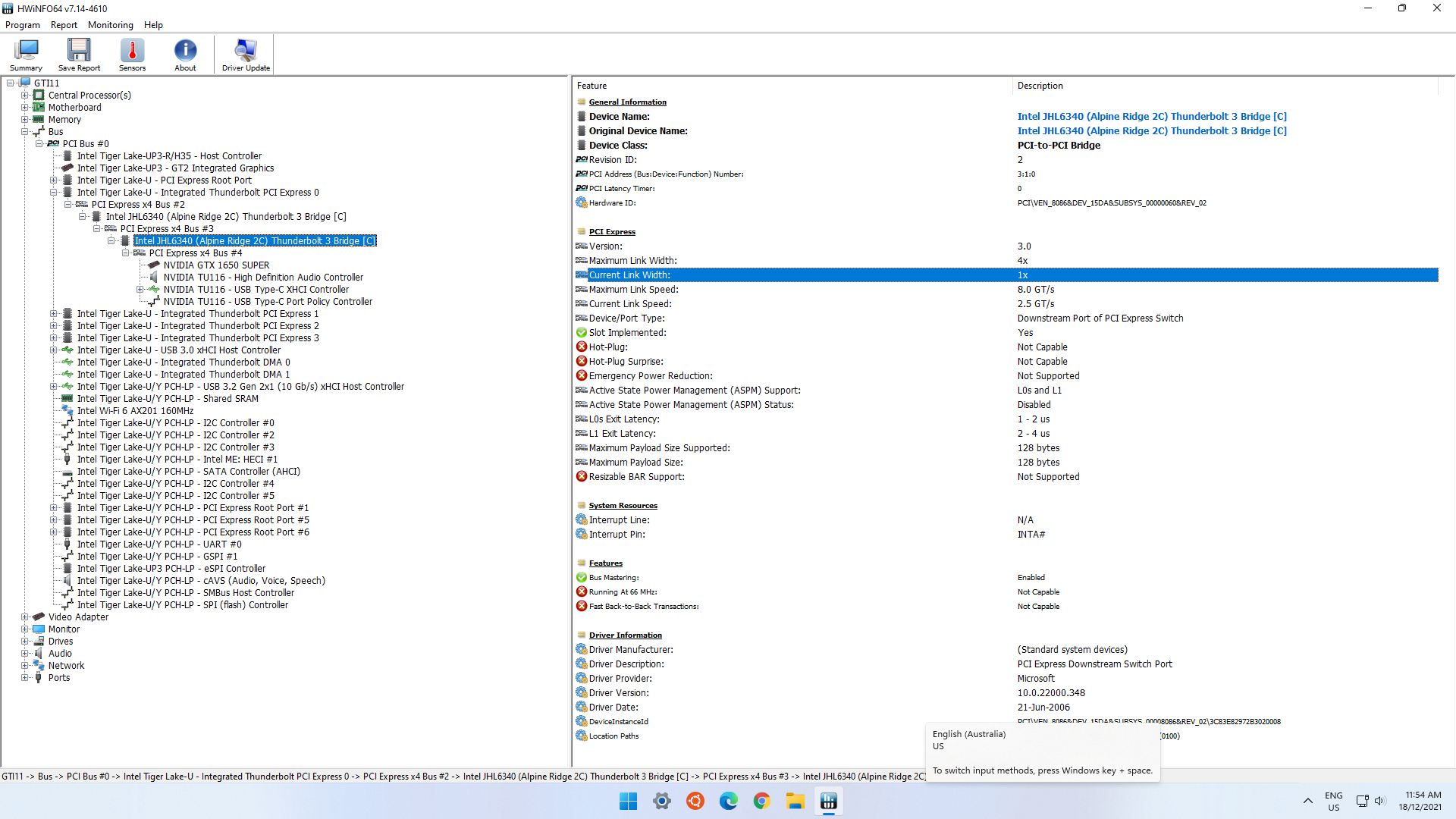Screen dimensions: 1456x819
Task: Select NVIDIA TU116 High Definition Audio Controller
Action: click(263, 278)
